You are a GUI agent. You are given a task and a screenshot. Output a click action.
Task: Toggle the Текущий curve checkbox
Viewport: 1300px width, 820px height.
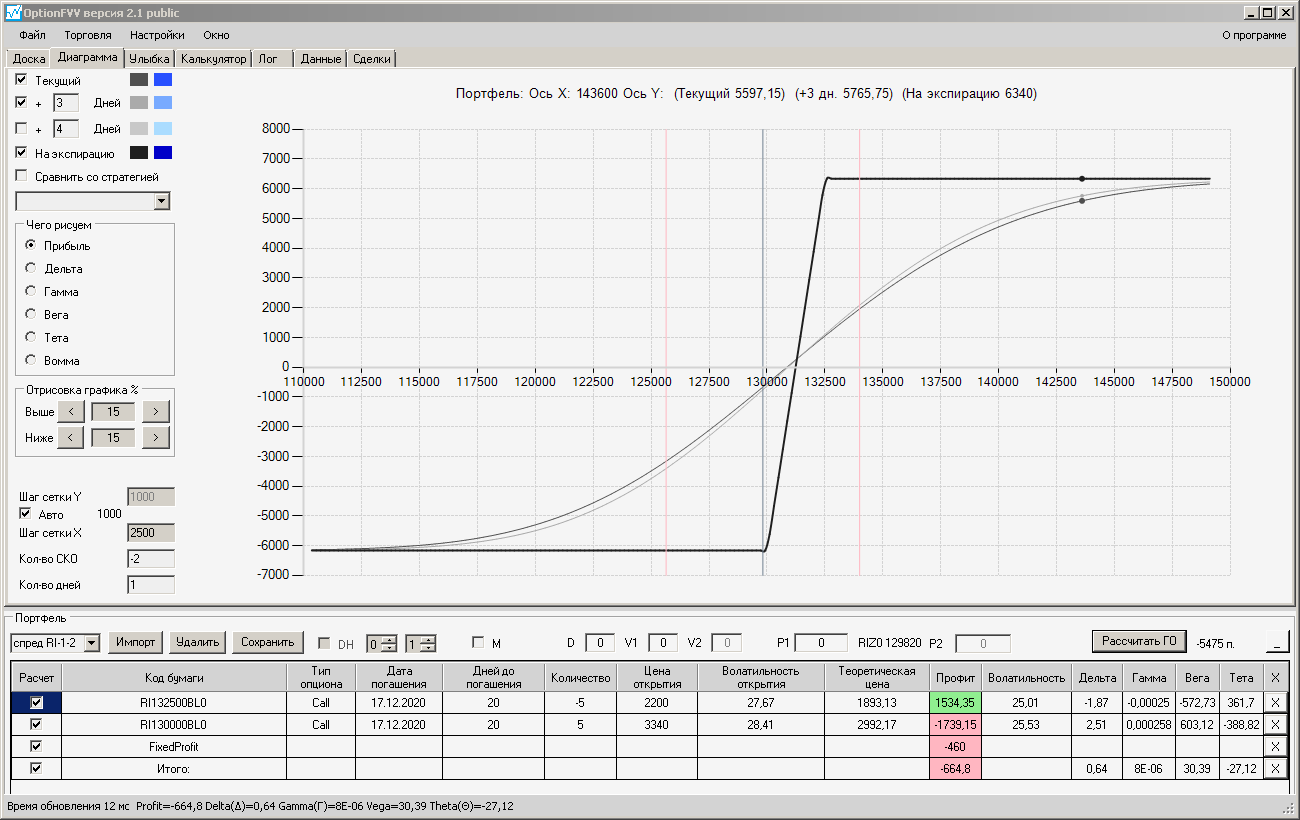[22, 80]
